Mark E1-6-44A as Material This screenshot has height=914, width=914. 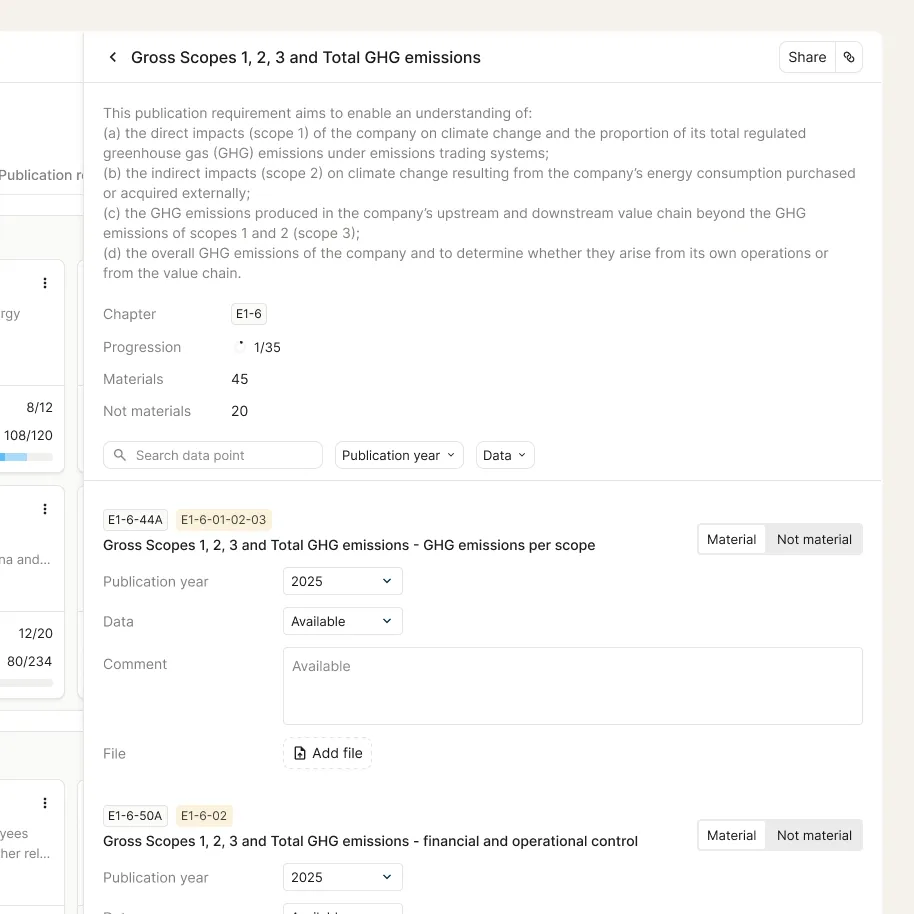[732, 540]
